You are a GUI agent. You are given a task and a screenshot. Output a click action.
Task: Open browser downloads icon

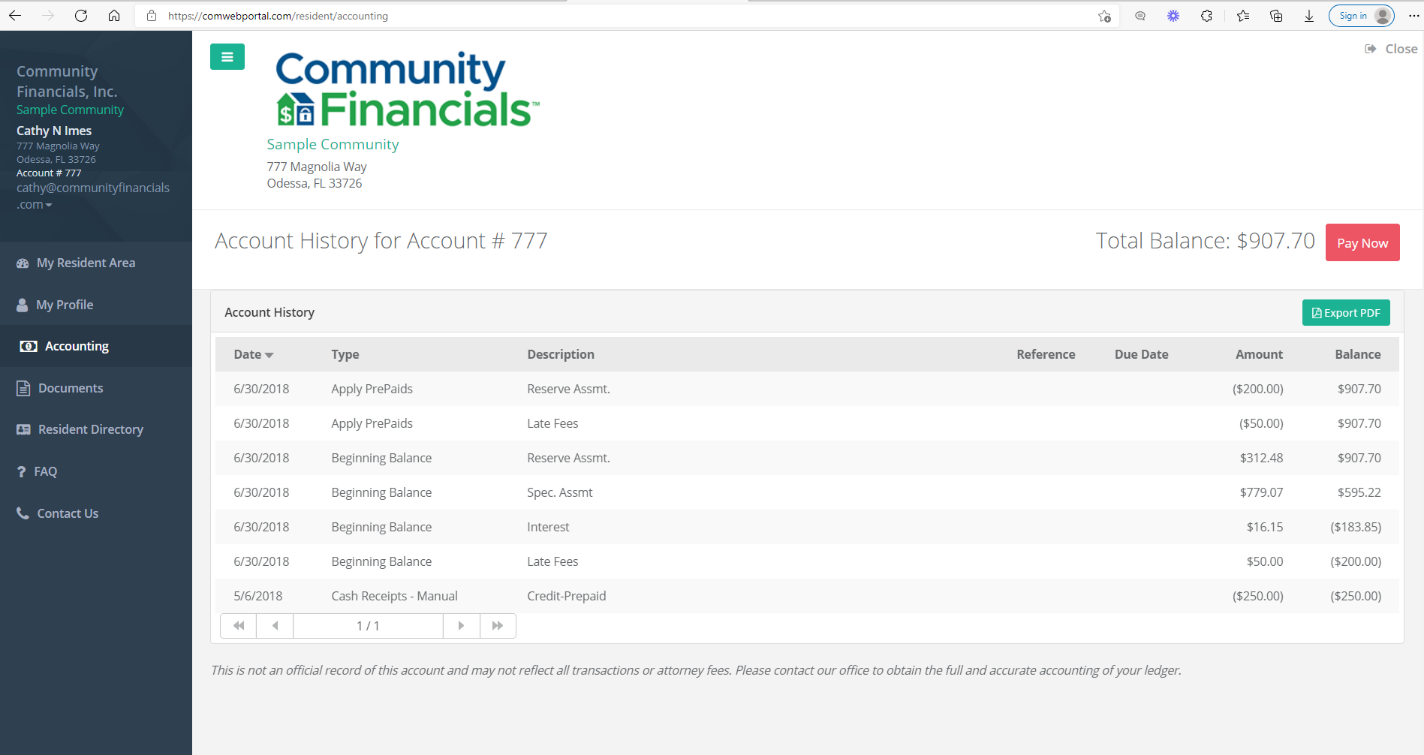pos(1309,16)
